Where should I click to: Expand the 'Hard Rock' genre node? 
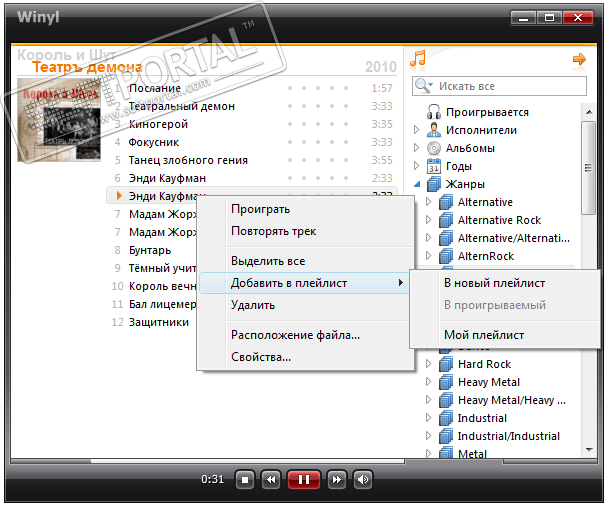click(x=429, y=364)
